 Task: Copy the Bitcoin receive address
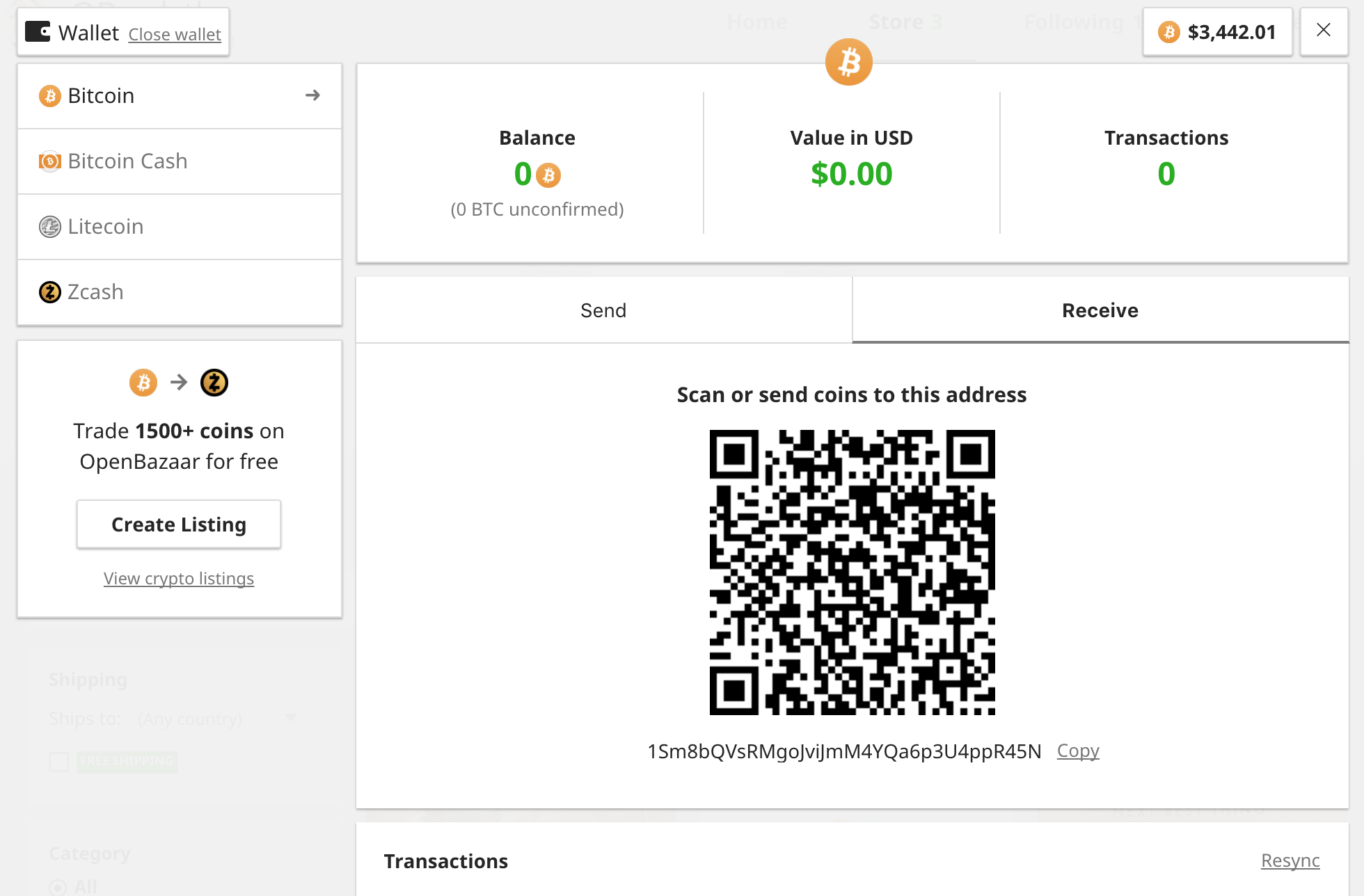[1077, 751]
